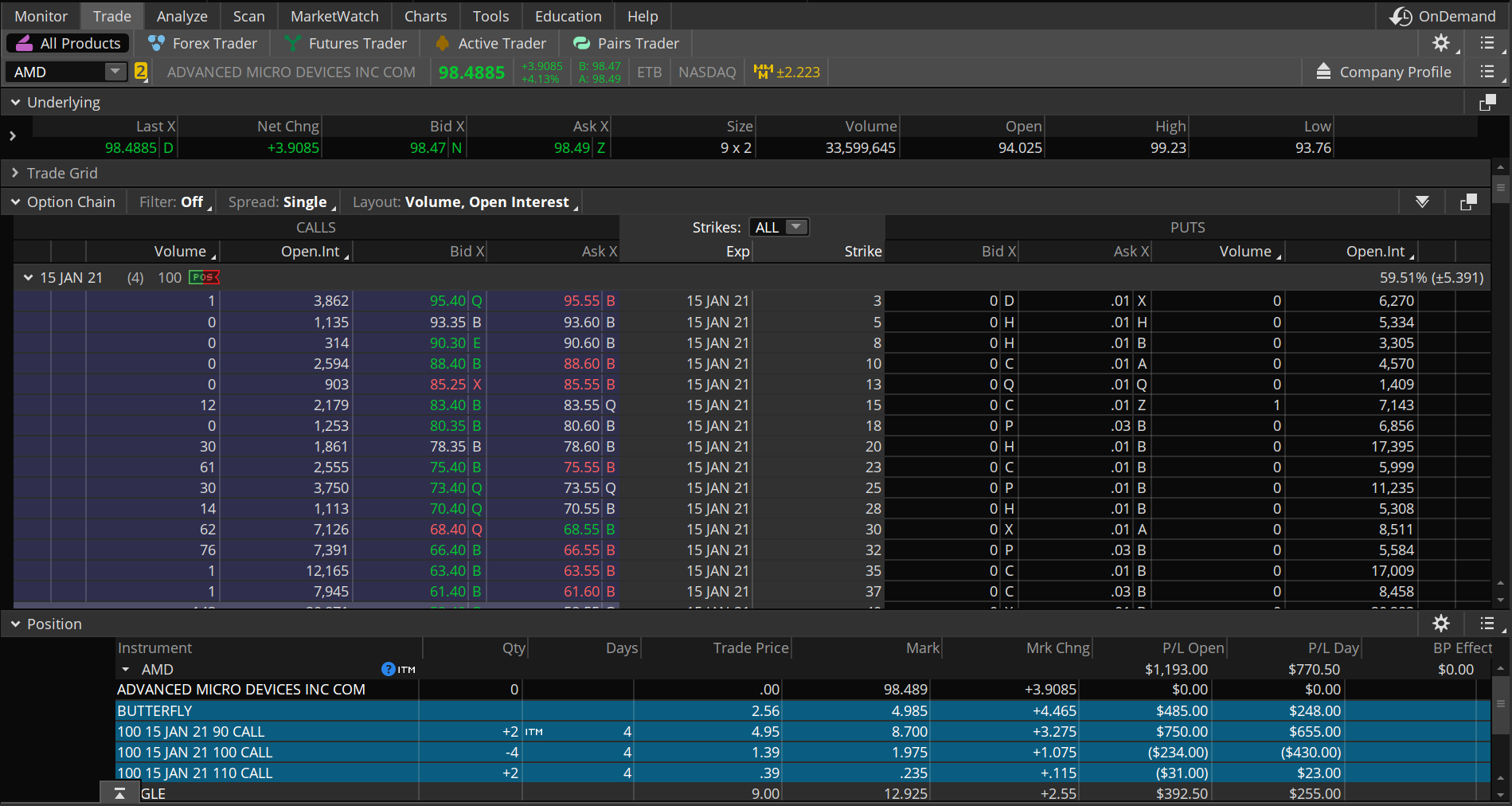The width and height of the screenshot is (1512, 806).
Task: Click the blue question mark next to AMD
Action: [x=389, y=669]
